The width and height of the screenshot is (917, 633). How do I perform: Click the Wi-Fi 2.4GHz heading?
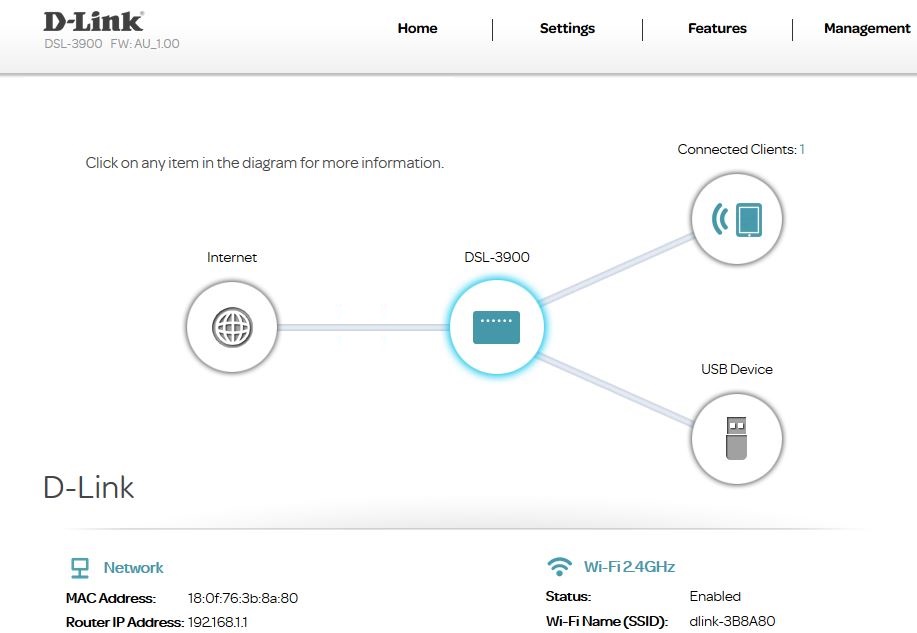(x=629, y=566)
